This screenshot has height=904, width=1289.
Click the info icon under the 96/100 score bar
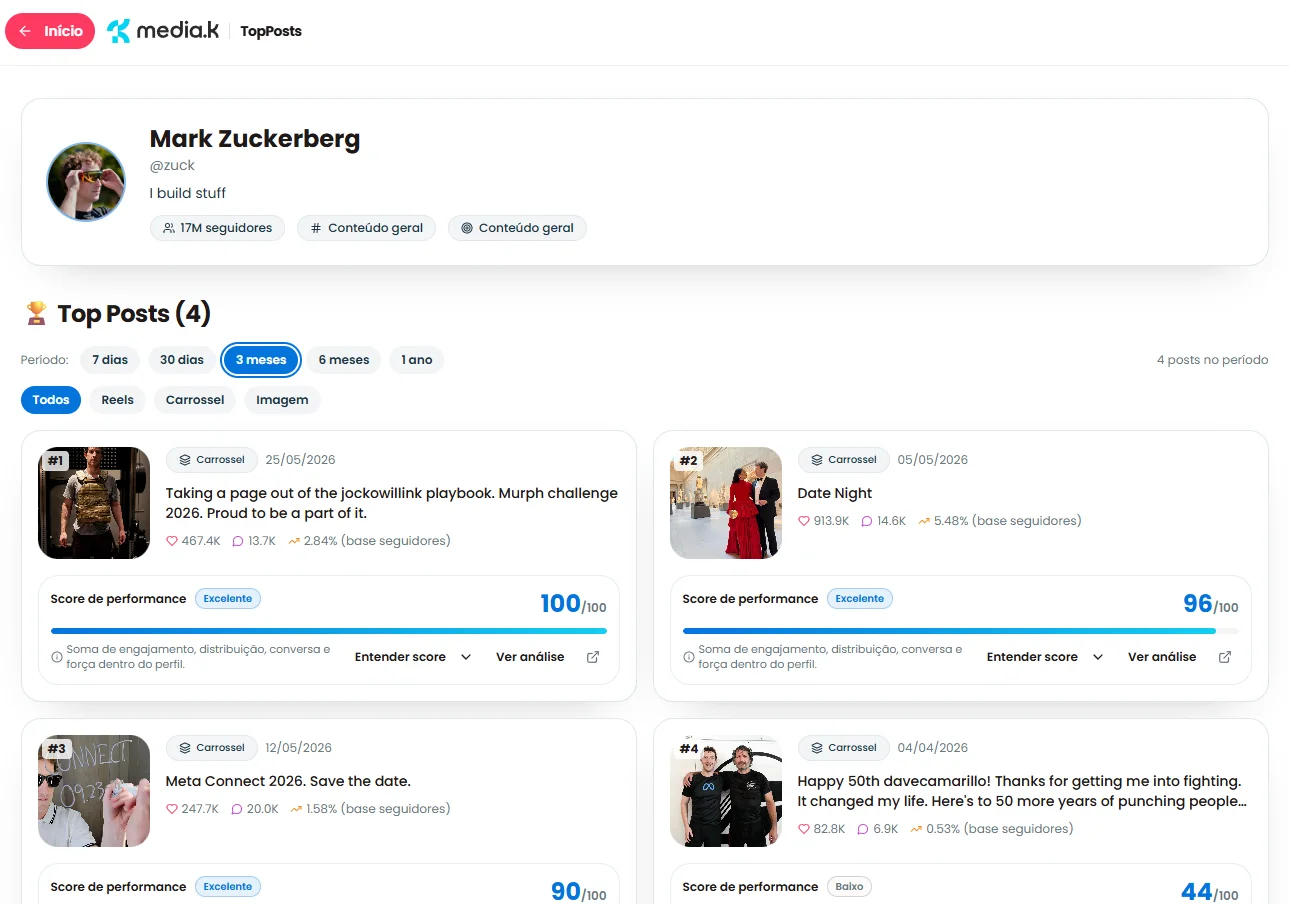click(x=689, y=657)
